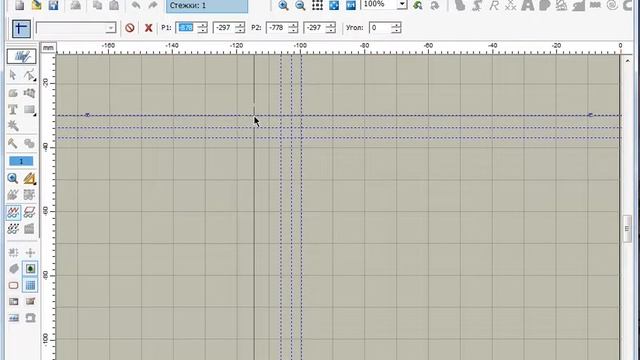The height and width of the screenshot is (360, 640).
Task: Zoom out with the minus magnifier
Action: 300,5
